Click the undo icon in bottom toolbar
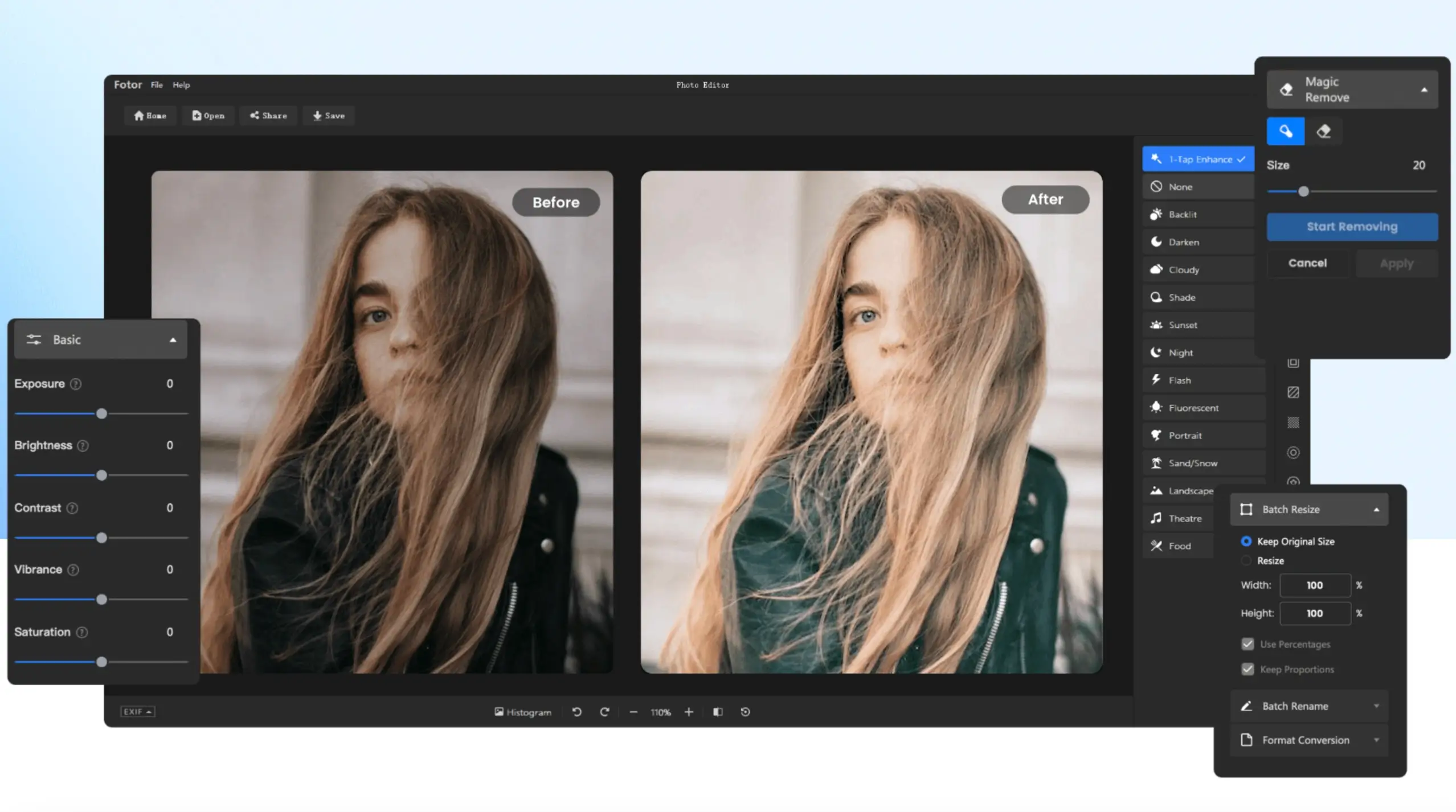Viewport: 1456px width, 812px height. click(x=577, y=712)
